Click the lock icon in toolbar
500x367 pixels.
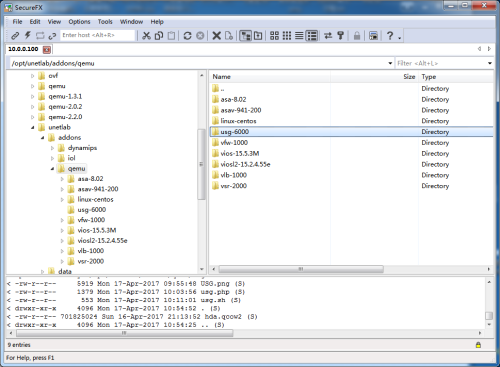point(357,35)
